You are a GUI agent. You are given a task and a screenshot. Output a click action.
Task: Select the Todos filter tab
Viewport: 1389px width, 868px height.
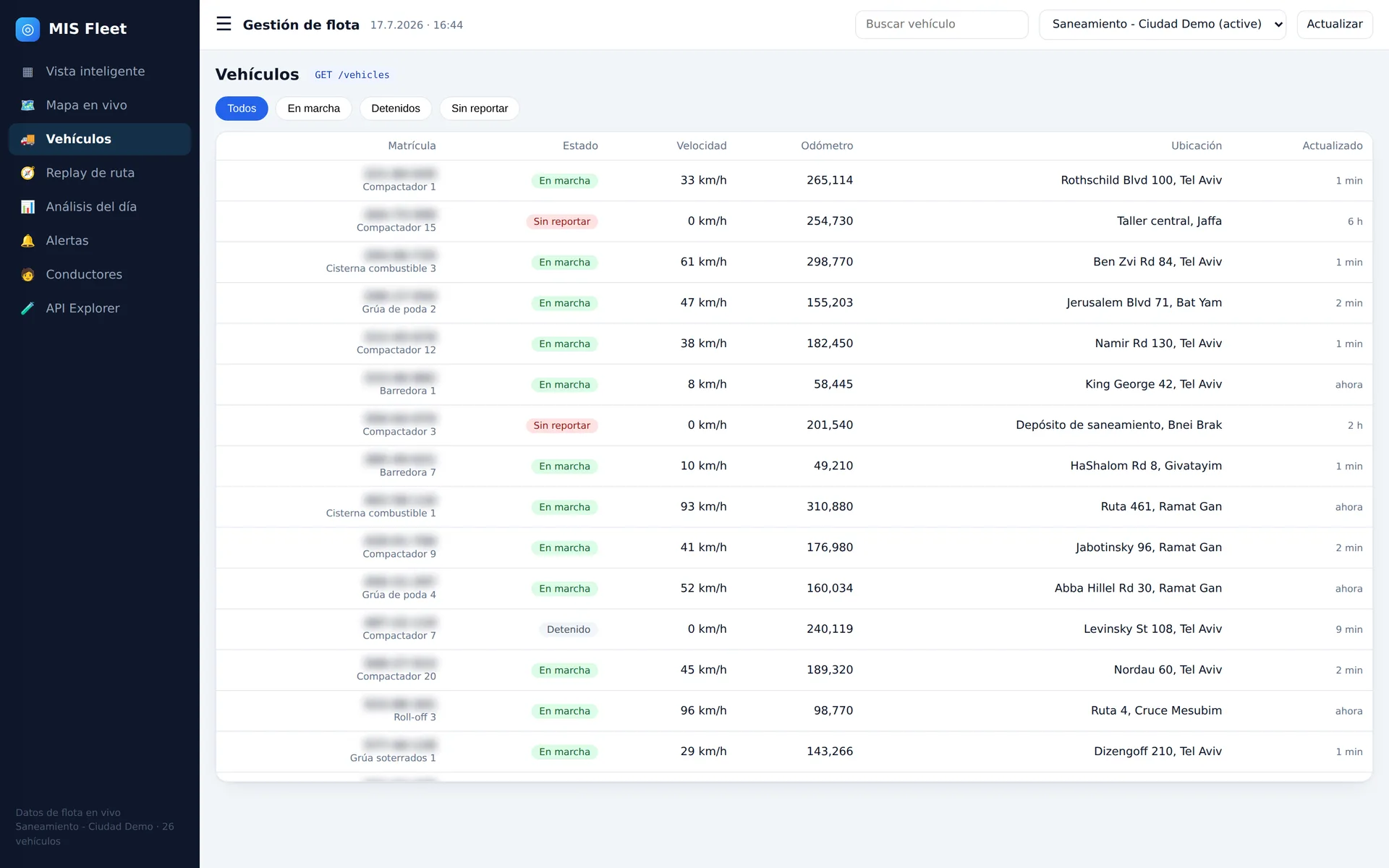pyautogui.click(x=242, y=109)
